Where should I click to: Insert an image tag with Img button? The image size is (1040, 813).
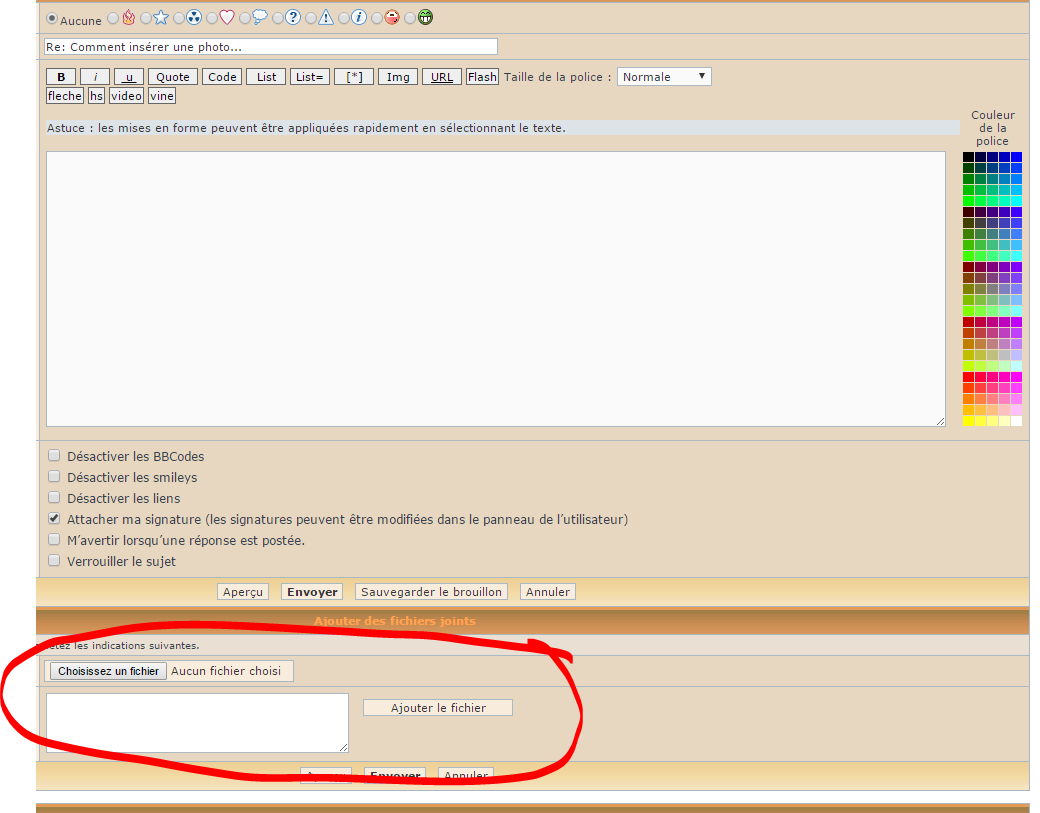398,77
